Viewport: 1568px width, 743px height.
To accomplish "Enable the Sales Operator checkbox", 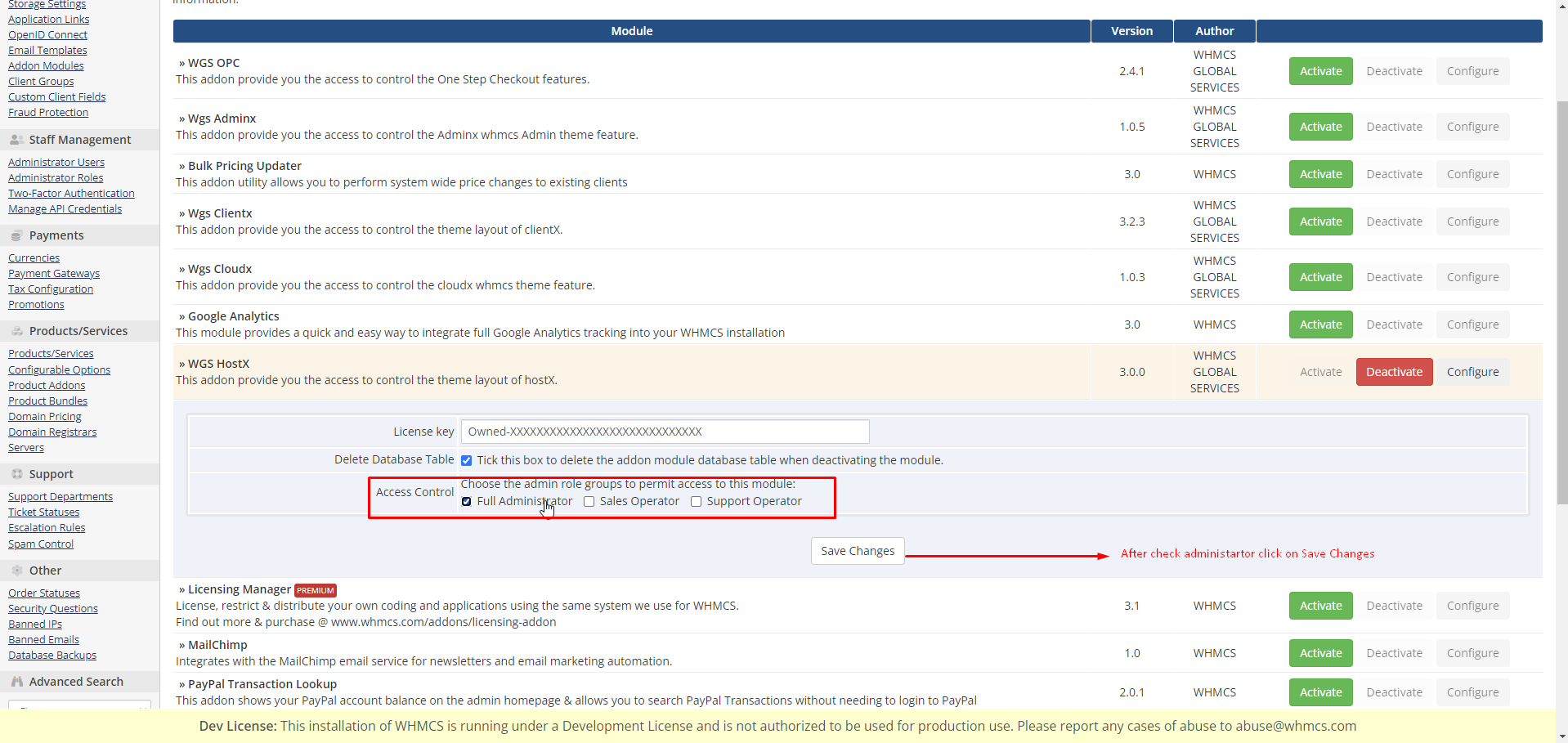I will tap(589, 502).
